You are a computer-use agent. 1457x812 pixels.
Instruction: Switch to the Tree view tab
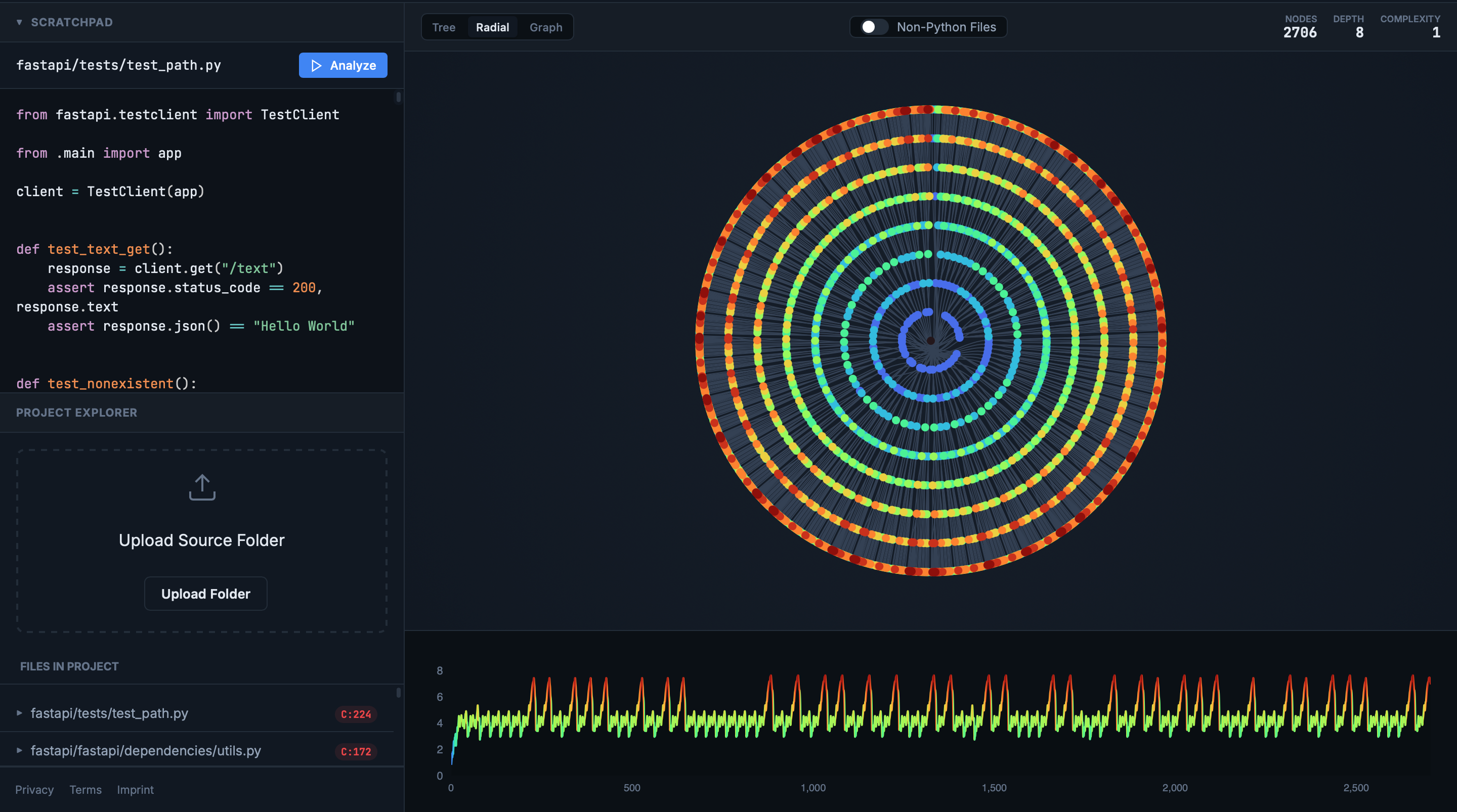(x=444, y=27)
